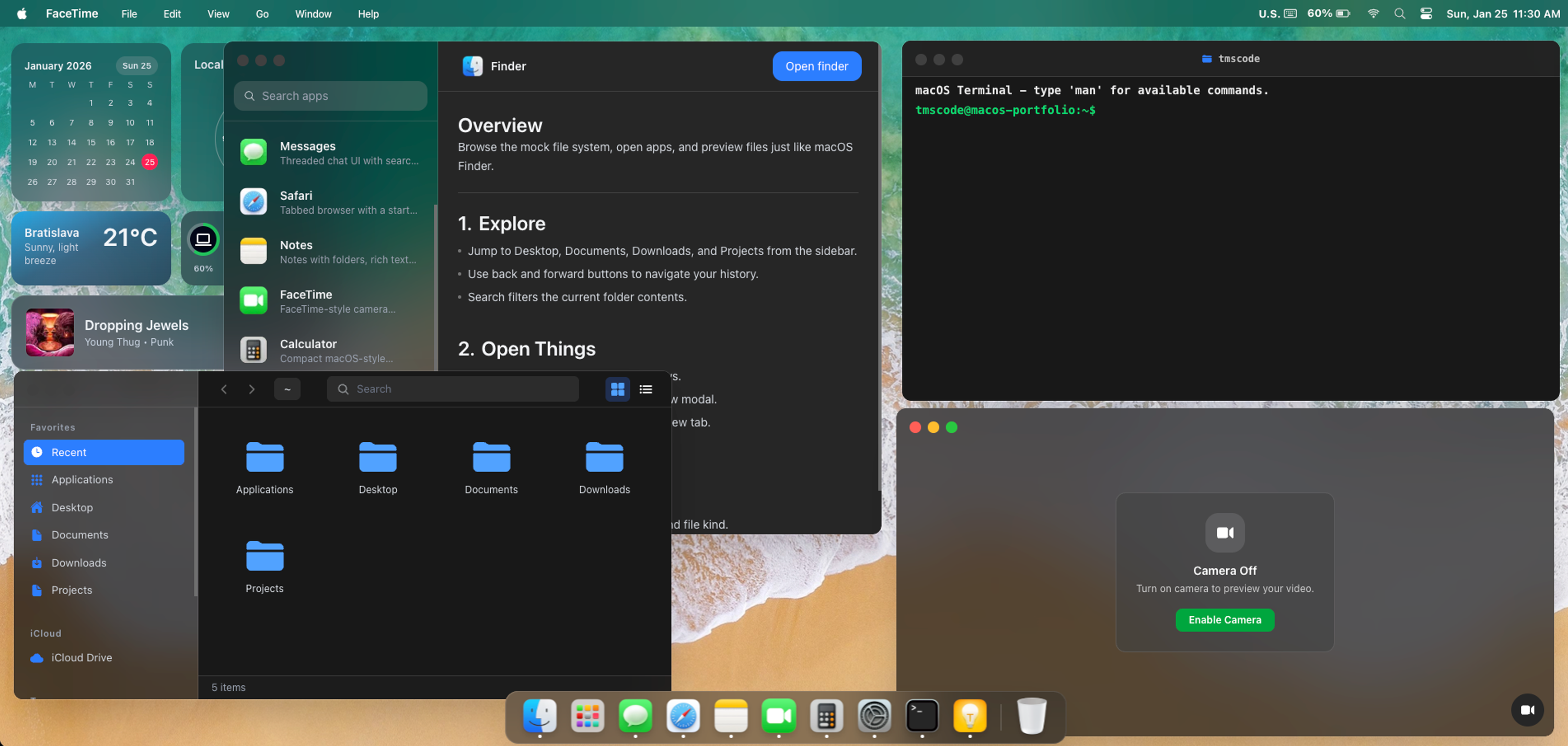Open the Go menu
Viewport: 1568px width, 746px height.
click(262, 14)
